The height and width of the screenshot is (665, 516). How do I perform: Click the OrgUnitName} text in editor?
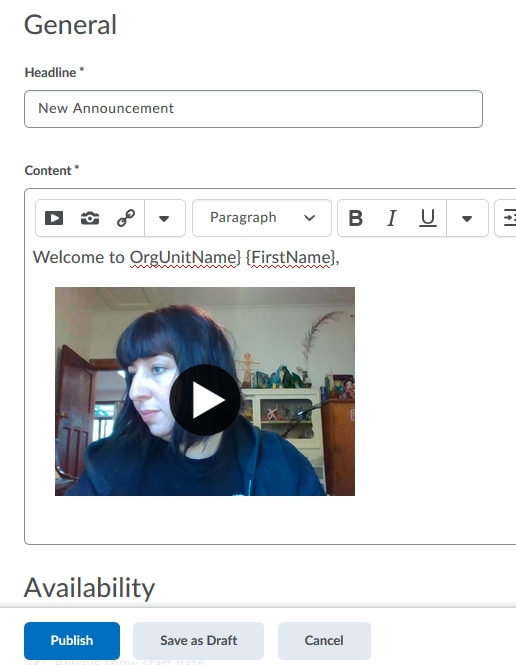coord(185,257)
